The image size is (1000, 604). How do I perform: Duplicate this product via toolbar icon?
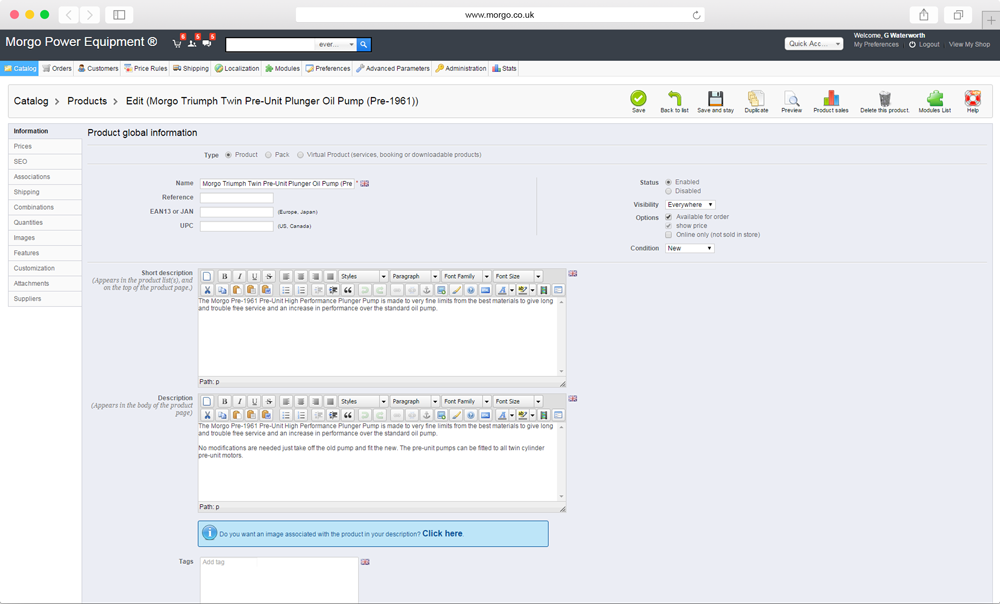[756, 98]
